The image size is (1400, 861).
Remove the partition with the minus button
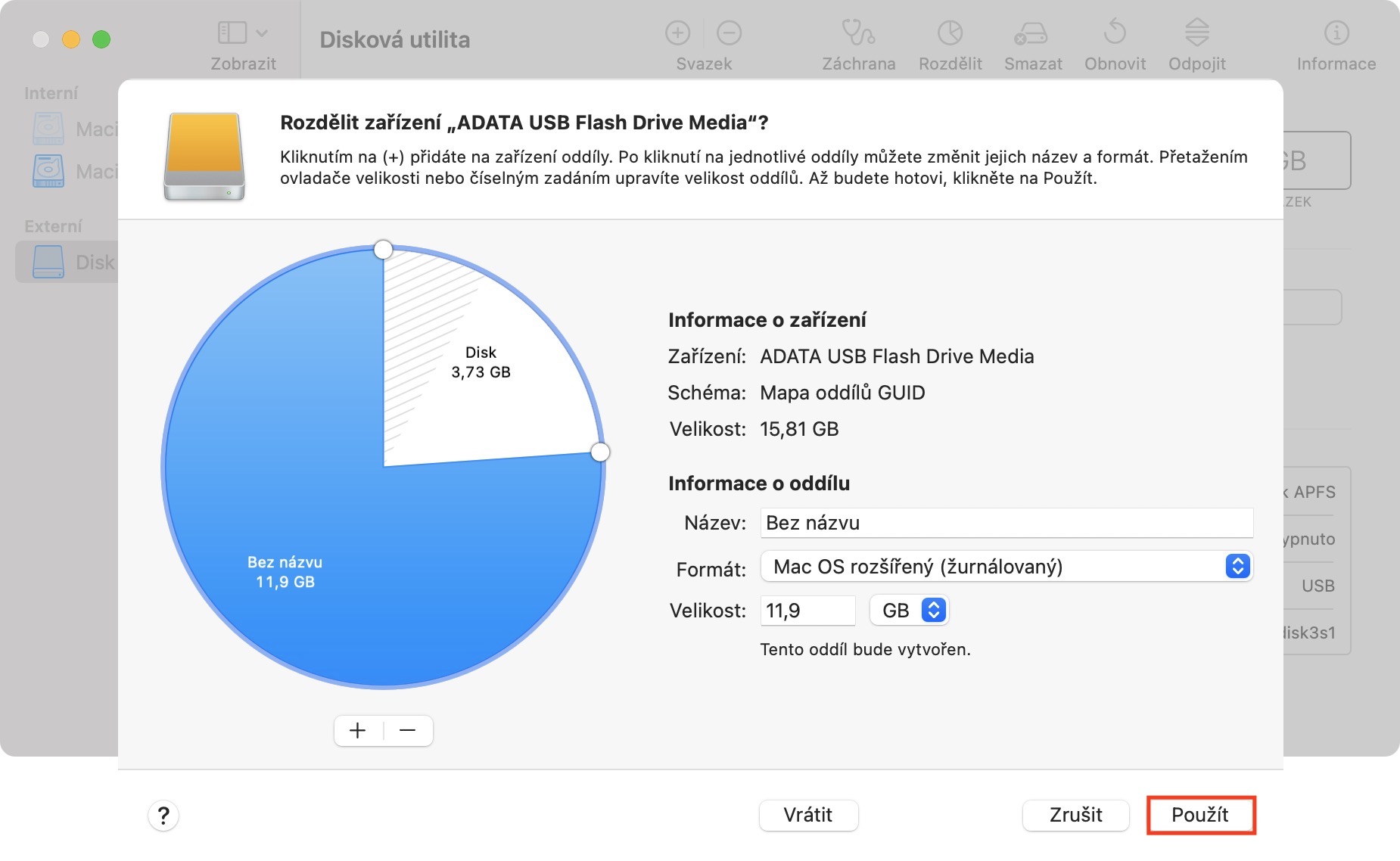(408, 731)
